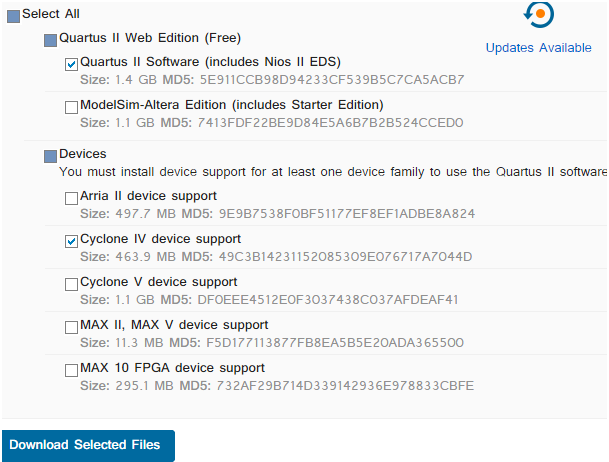Screen dimensions: 609x462
Task: Check MAX 10 FPGA device support
Action: (71, 370)
